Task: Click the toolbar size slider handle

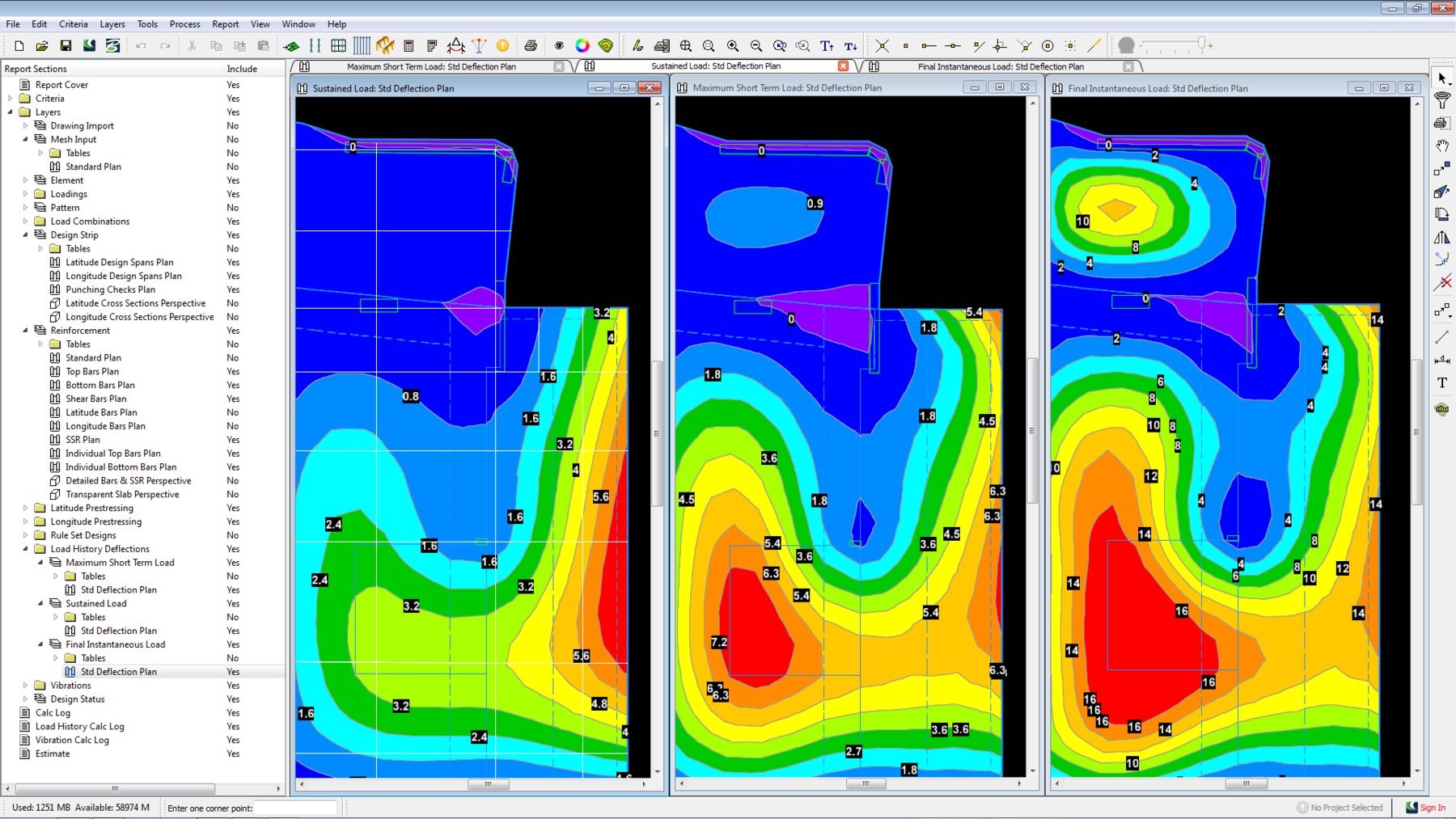Action: [1202, 44]
